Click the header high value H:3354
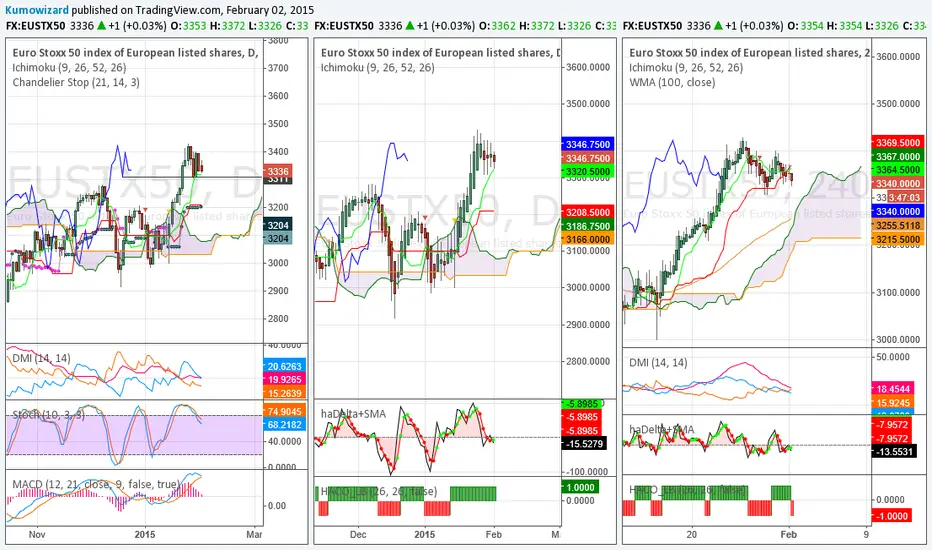This screenshot has width=932, height=550. coord(845,26)
